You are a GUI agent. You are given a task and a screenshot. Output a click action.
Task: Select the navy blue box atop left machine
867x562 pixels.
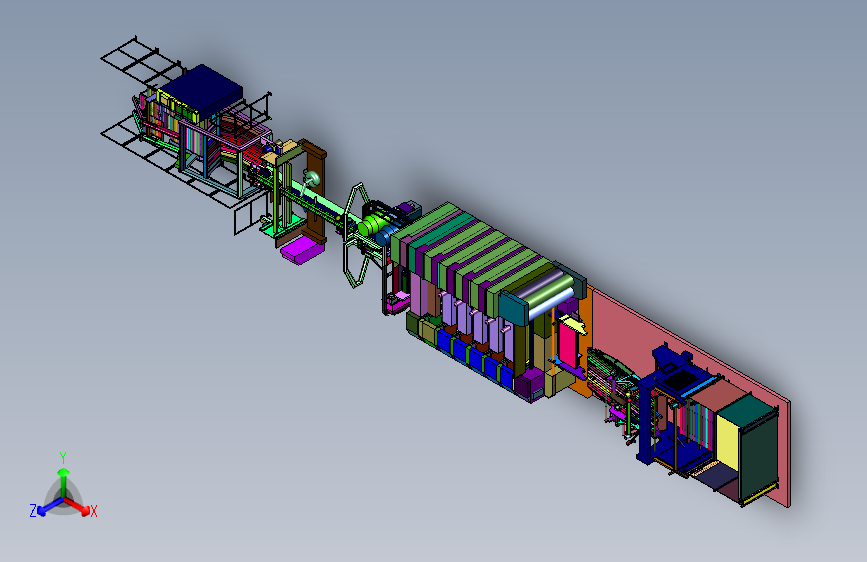click(202, 90)
